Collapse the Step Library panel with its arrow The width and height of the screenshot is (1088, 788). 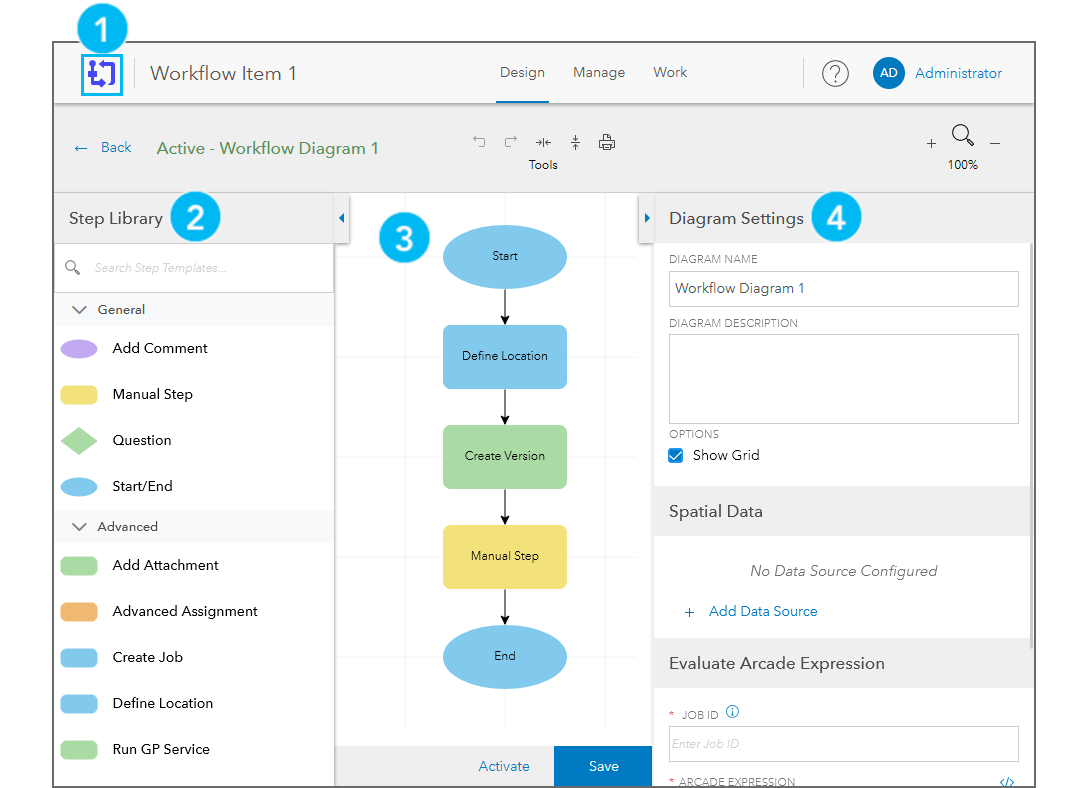coord(341,217)
